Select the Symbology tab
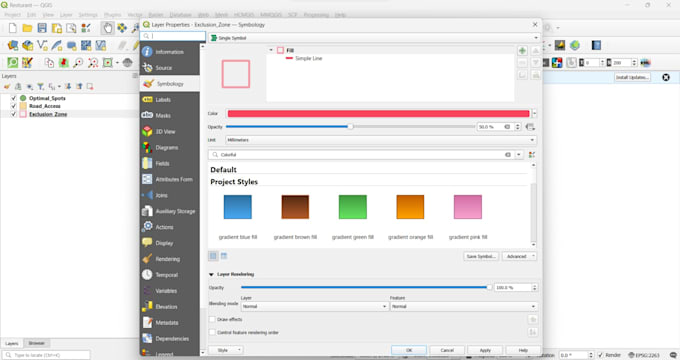 170,84
